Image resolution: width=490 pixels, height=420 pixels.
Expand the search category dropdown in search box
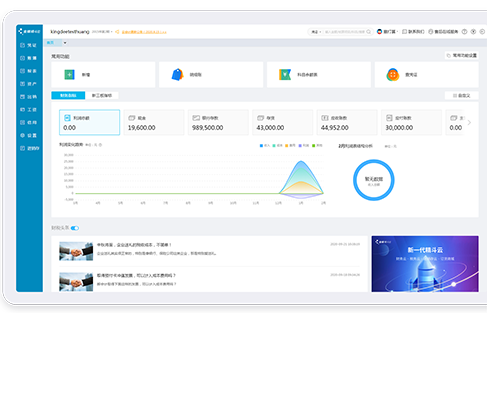[x=316, y=32]
